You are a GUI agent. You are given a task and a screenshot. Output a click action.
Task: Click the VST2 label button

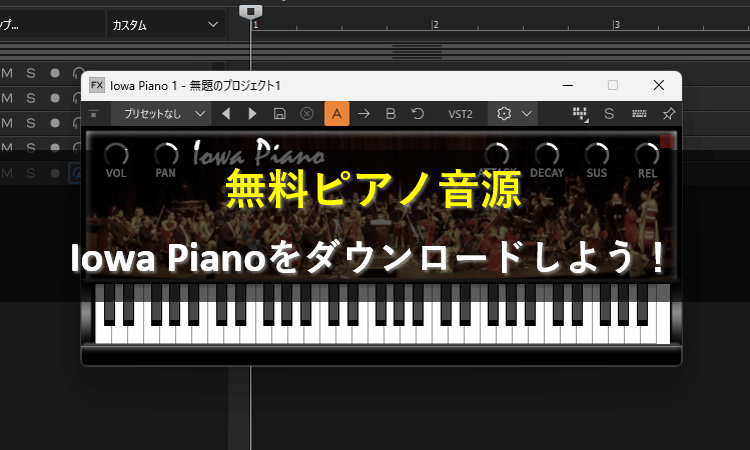(x=461, y=114)
